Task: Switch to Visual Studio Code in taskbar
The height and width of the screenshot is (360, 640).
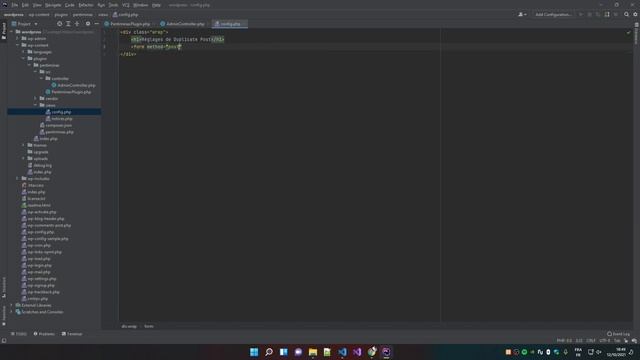Action: pos(342,352)
